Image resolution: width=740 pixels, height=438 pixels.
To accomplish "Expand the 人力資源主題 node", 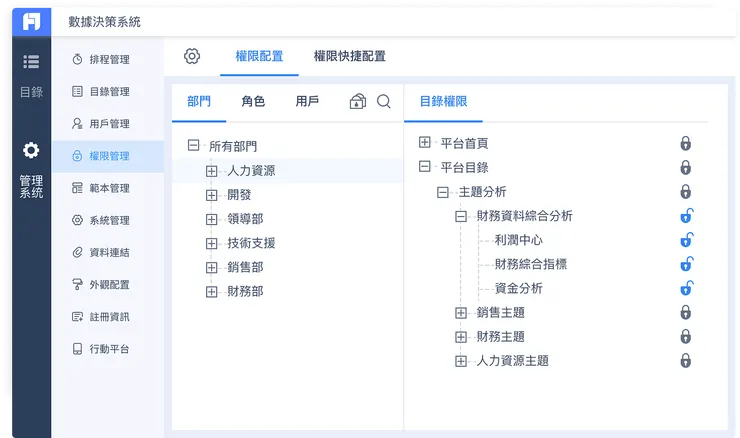I will pos(461,361).
